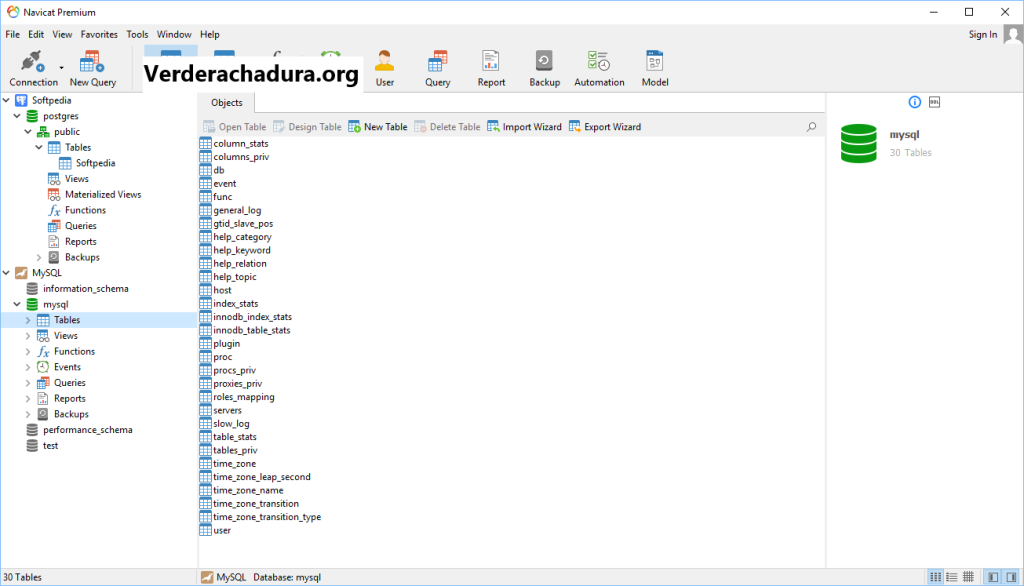Open the Report section in toolbar

point(491,68)
